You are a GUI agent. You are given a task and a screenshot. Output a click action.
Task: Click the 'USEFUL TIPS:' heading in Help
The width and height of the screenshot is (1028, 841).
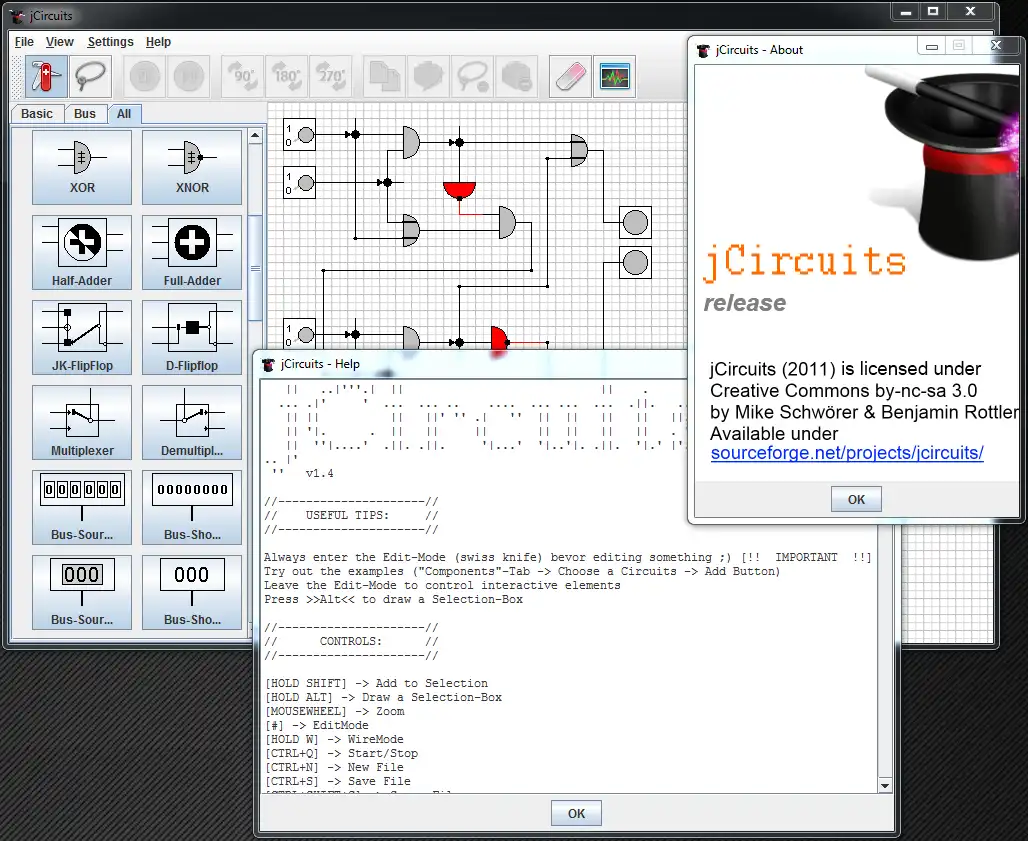tap(347, 515)
